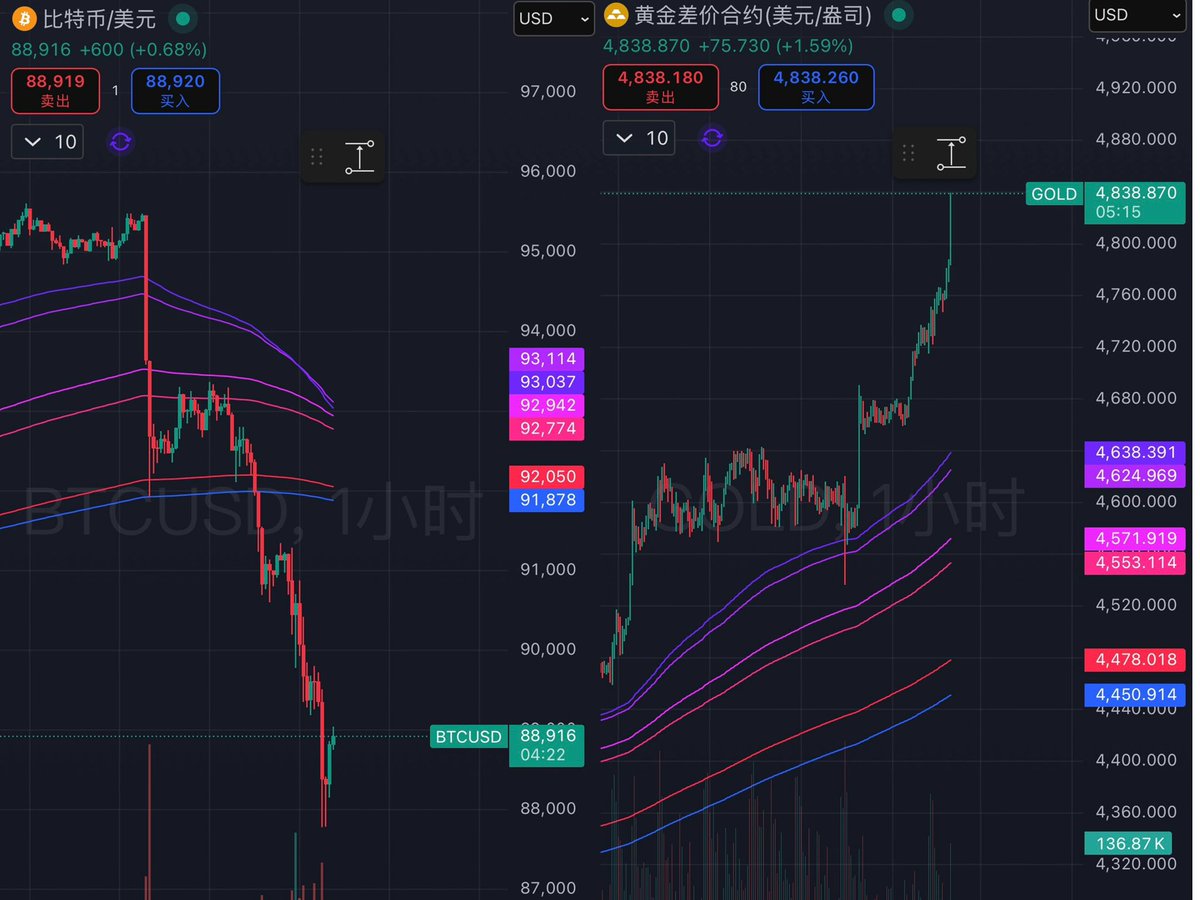Screen dimensions: 1200x900
Task: Click the 4,838.260 买入 buy button
Action: click(x=816, y=87)
